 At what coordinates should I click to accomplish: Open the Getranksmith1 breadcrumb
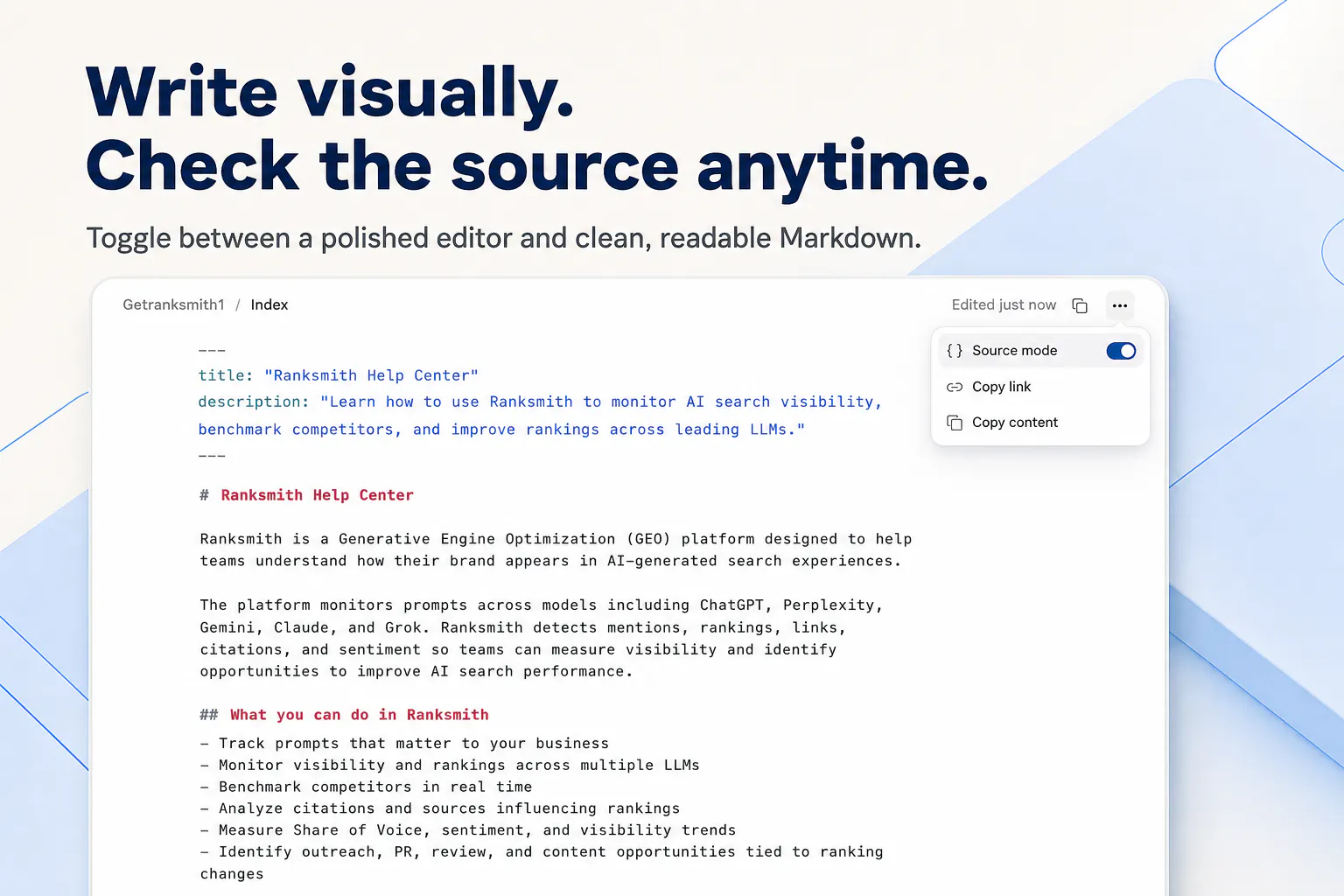coord(173,304)
